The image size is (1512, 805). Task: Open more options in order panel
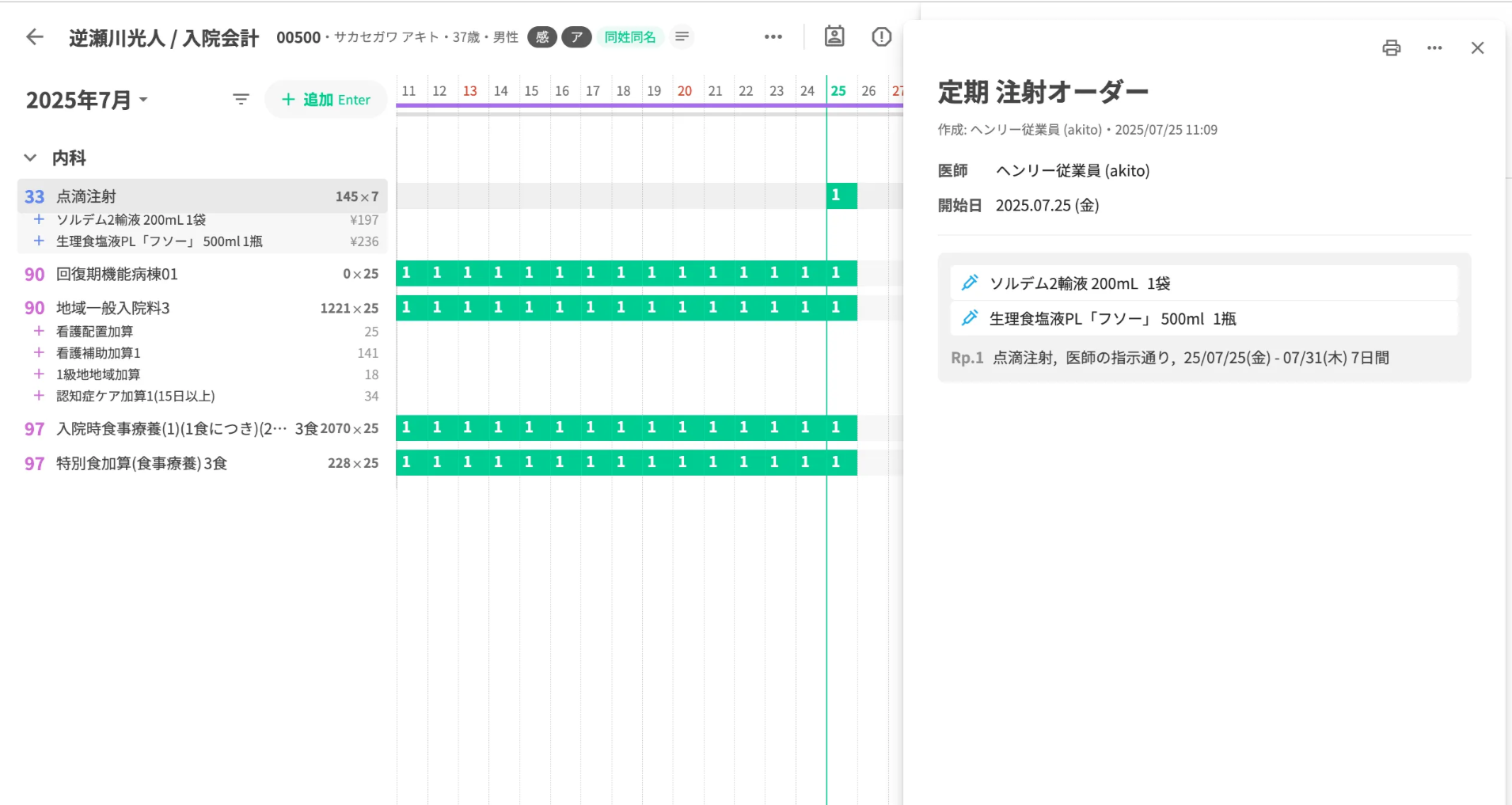click(1434, 48)
